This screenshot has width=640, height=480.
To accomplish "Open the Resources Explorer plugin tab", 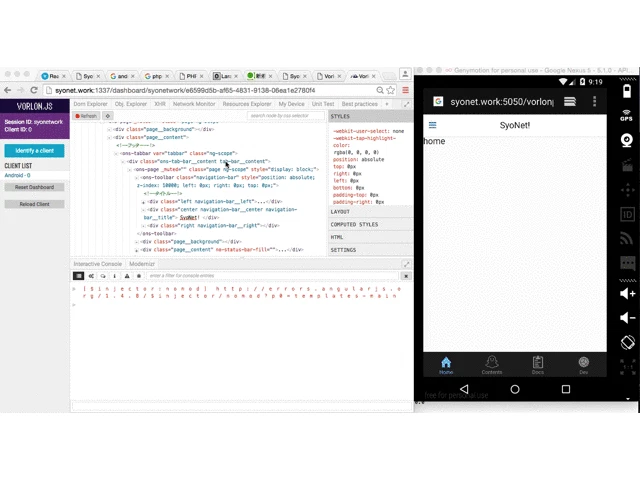I will [x=247, y=104].
